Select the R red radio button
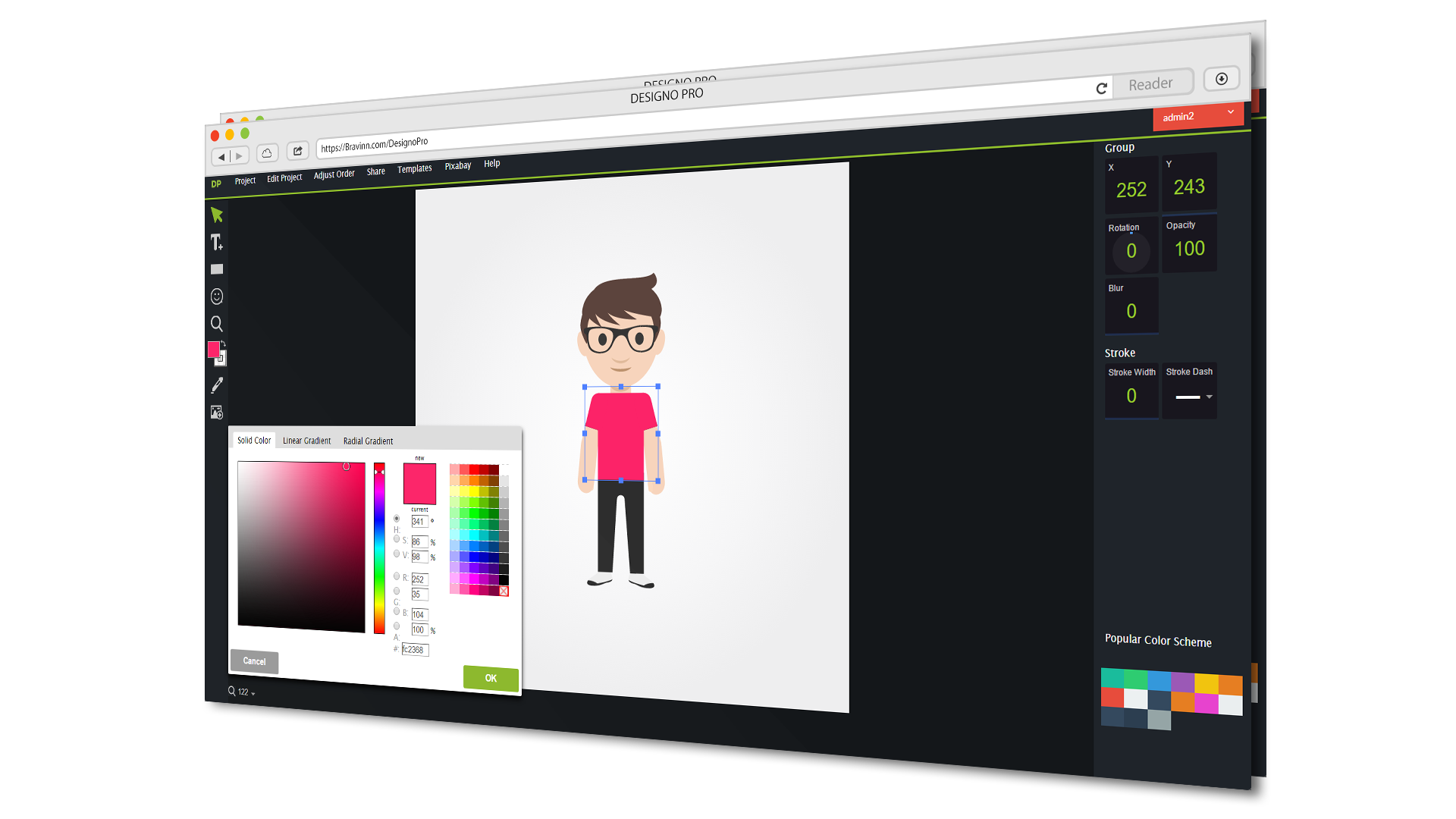1456x819 pixels. (397, 576)
